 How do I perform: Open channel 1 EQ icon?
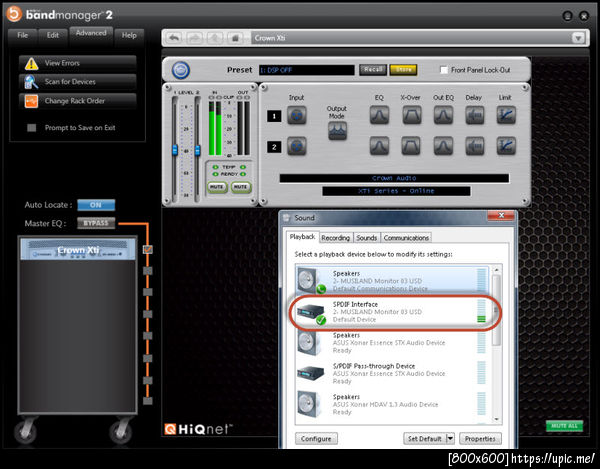[379, 115]
